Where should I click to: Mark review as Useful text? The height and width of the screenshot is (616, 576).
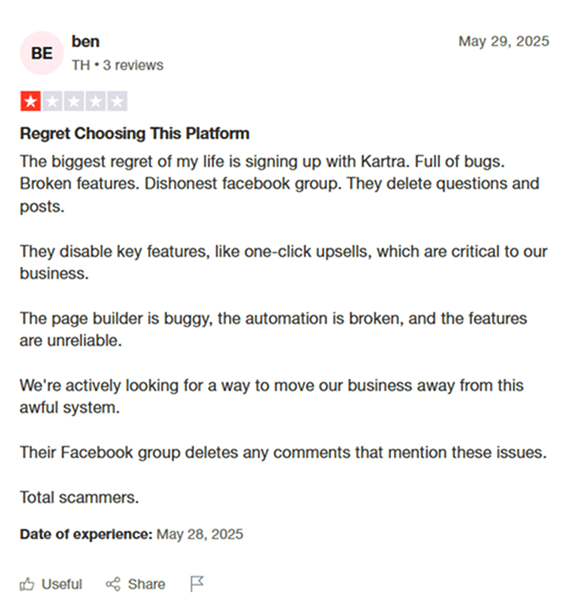click(62, 584)
